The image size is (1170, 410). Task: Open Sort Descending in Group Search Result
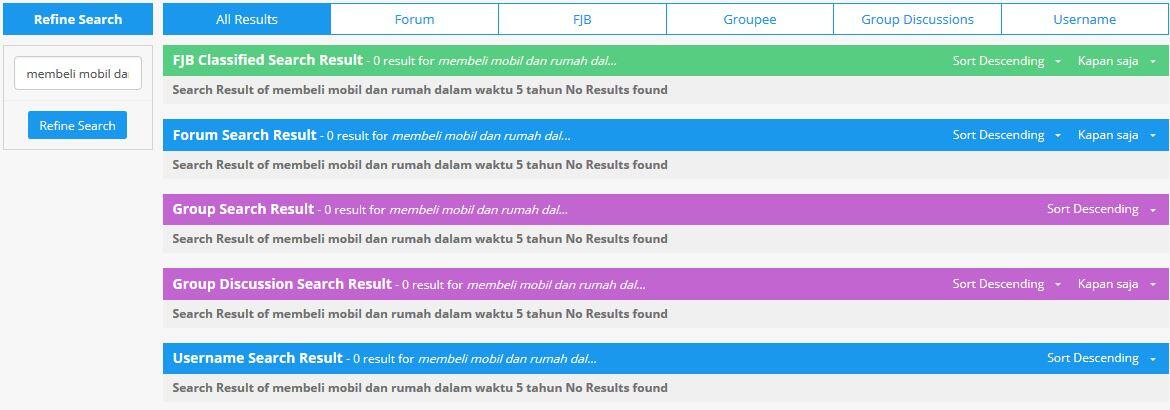tap(1100, 209)
